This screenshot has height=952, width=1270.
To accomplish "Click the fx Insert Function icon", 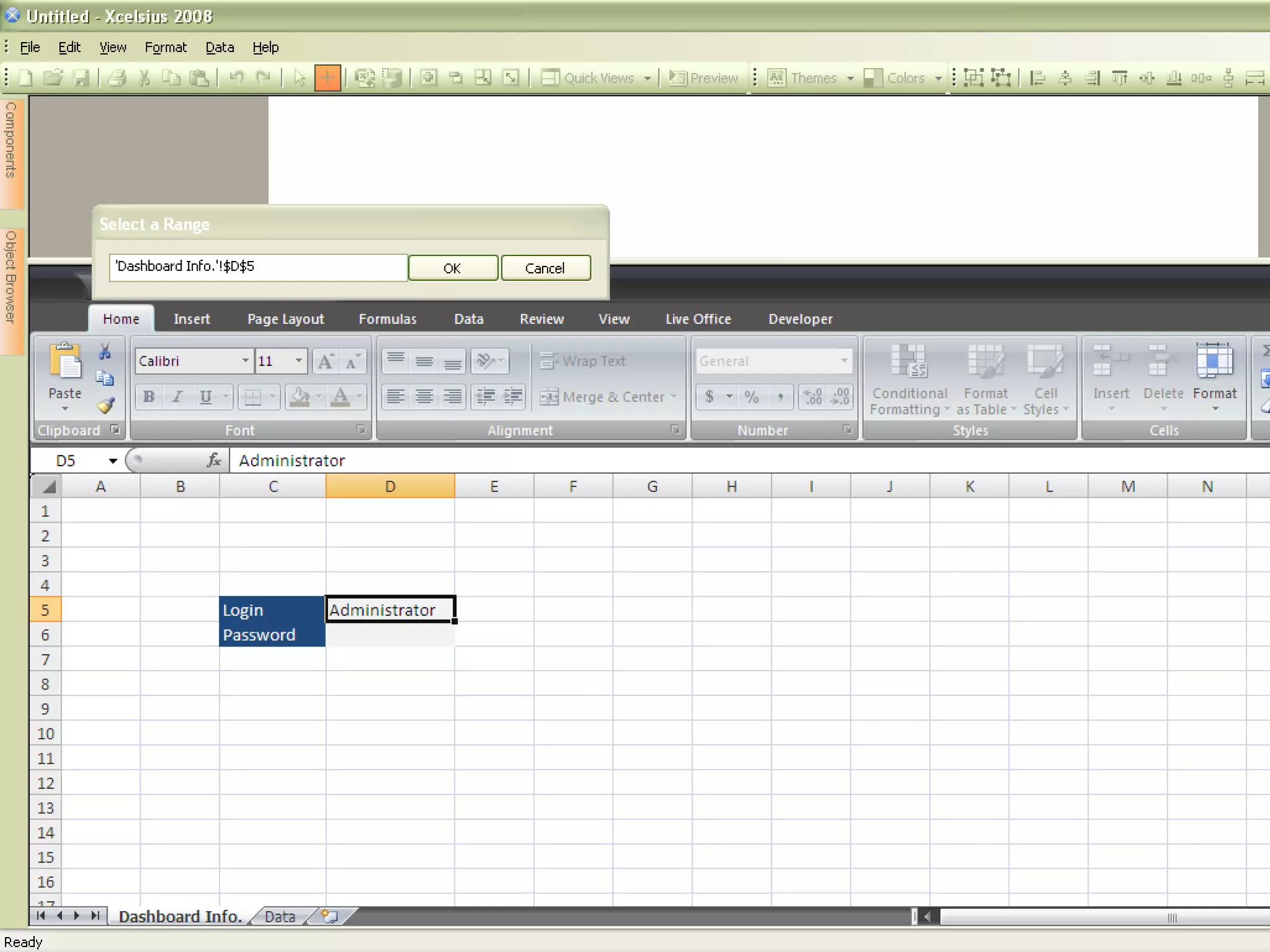I will [x=214, y=460].
